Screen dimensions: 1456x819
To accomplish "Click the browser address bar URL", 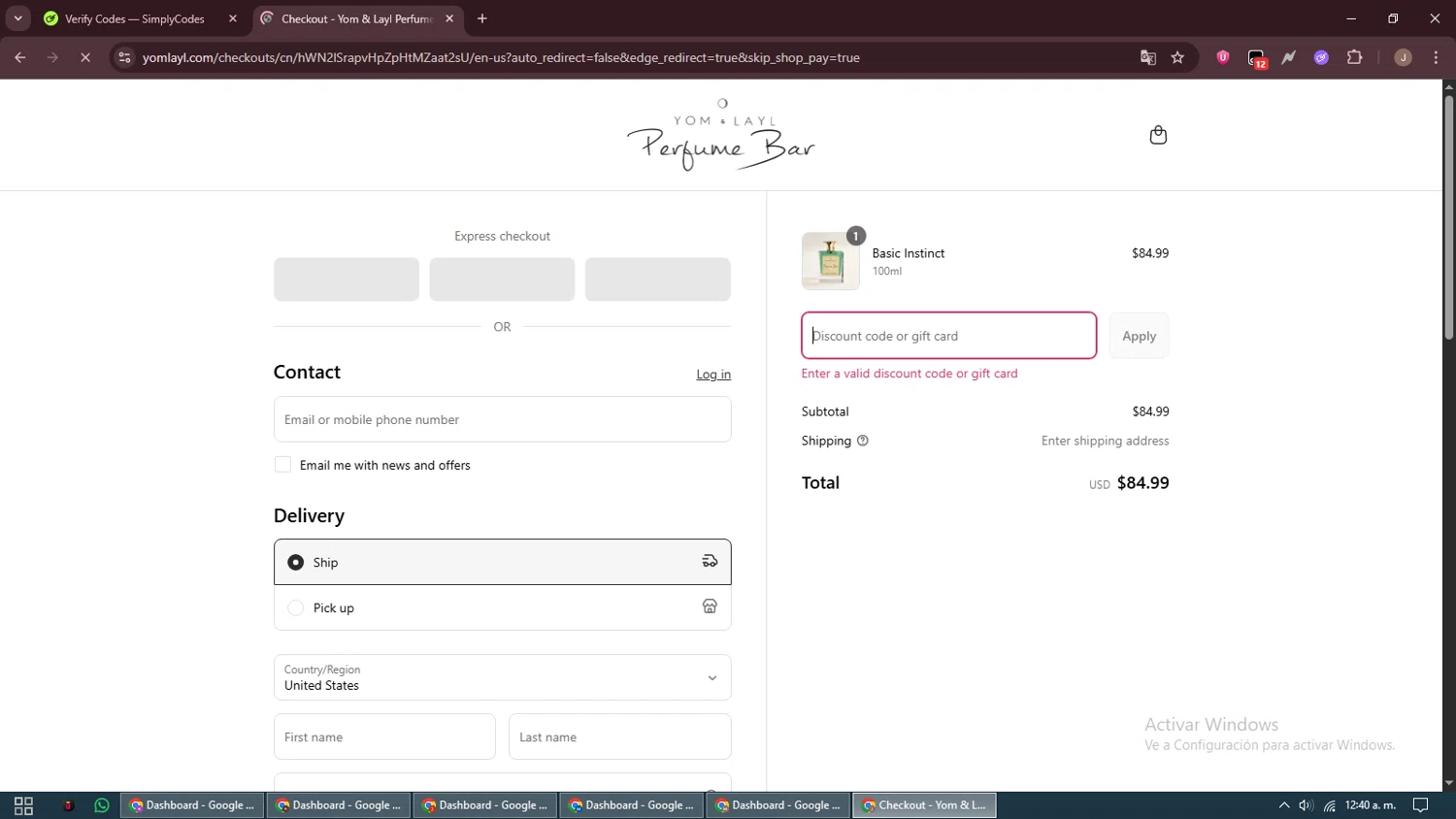I will coord(501,57).
